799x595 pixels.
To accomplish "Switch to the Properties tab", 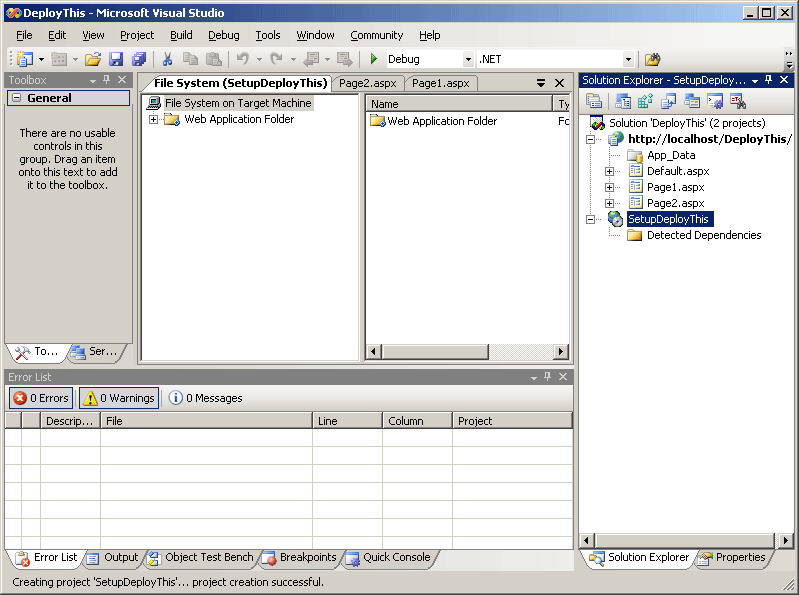I will (732, 558).
